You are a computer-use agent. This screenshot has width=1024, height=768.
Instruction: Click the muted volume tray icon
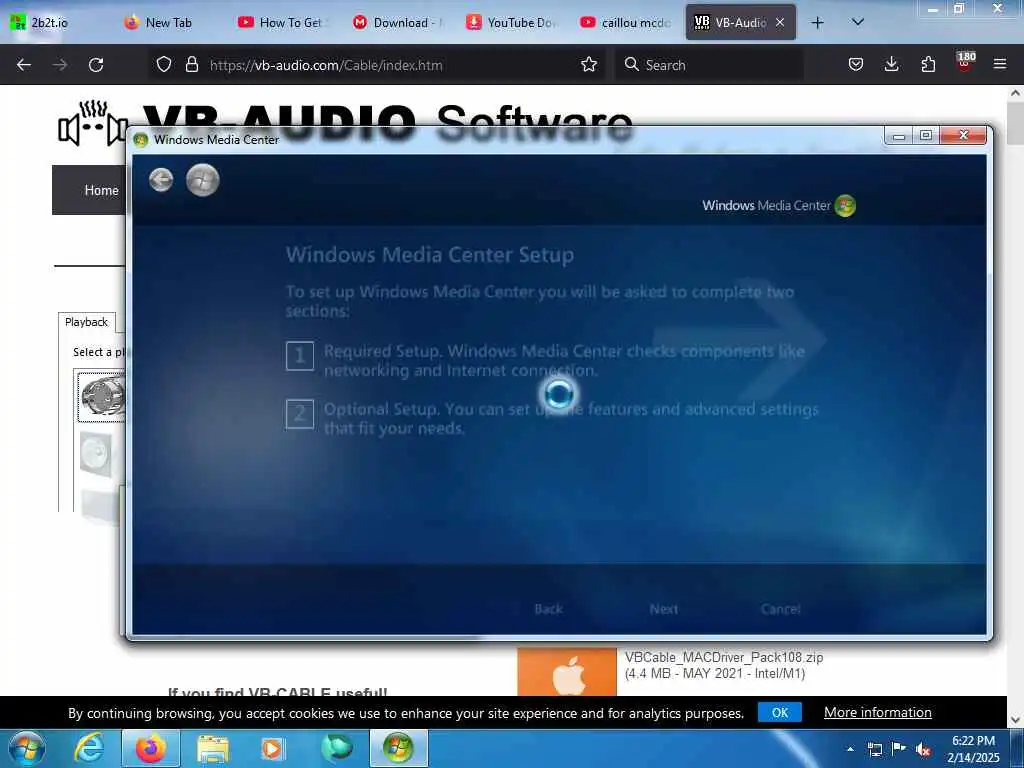click(x=923, y=749)
